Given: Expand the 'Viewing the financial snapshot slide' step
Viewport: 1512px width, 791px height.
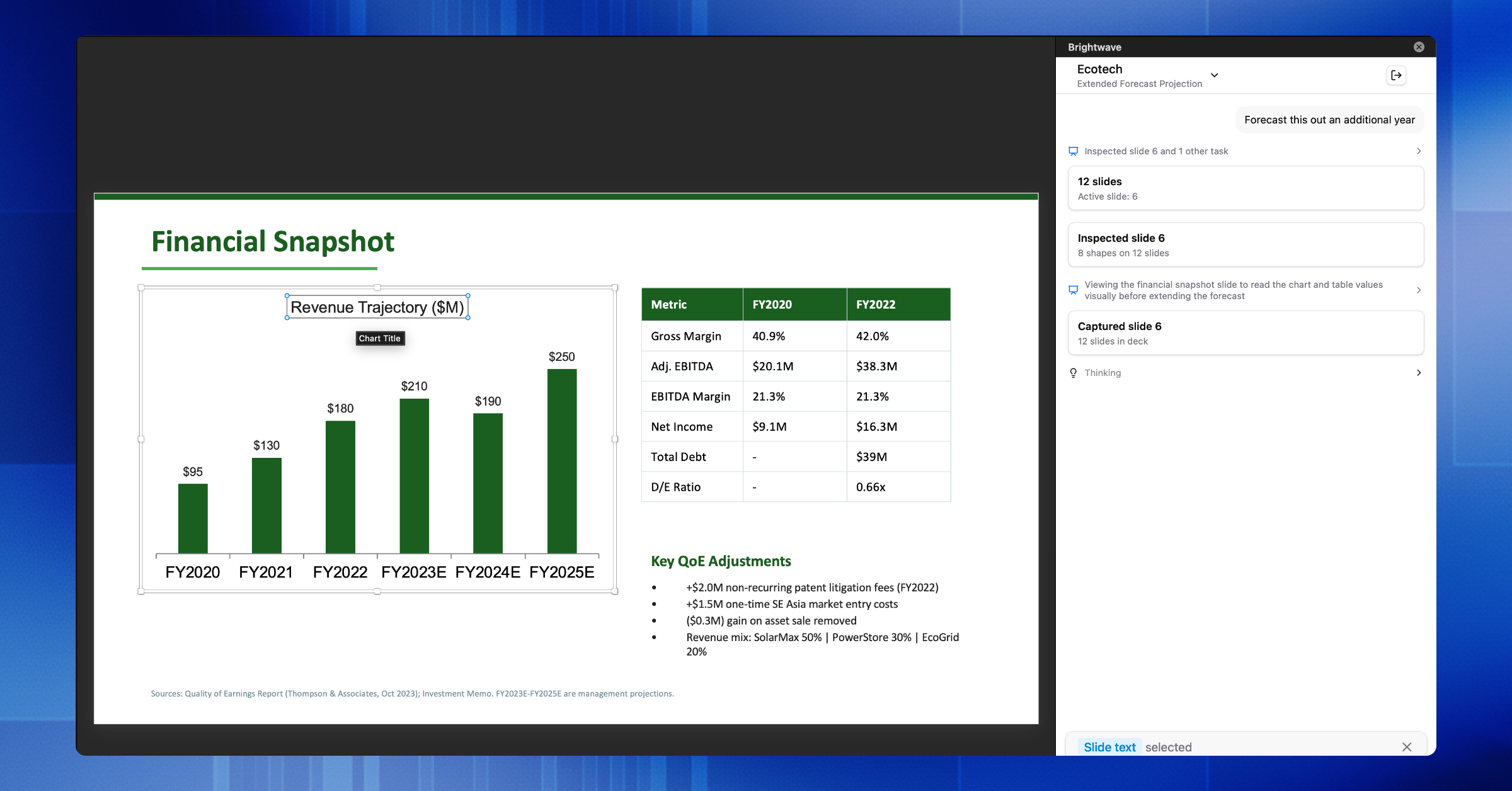Looking at the screenshot, I should coord(1419,290).
